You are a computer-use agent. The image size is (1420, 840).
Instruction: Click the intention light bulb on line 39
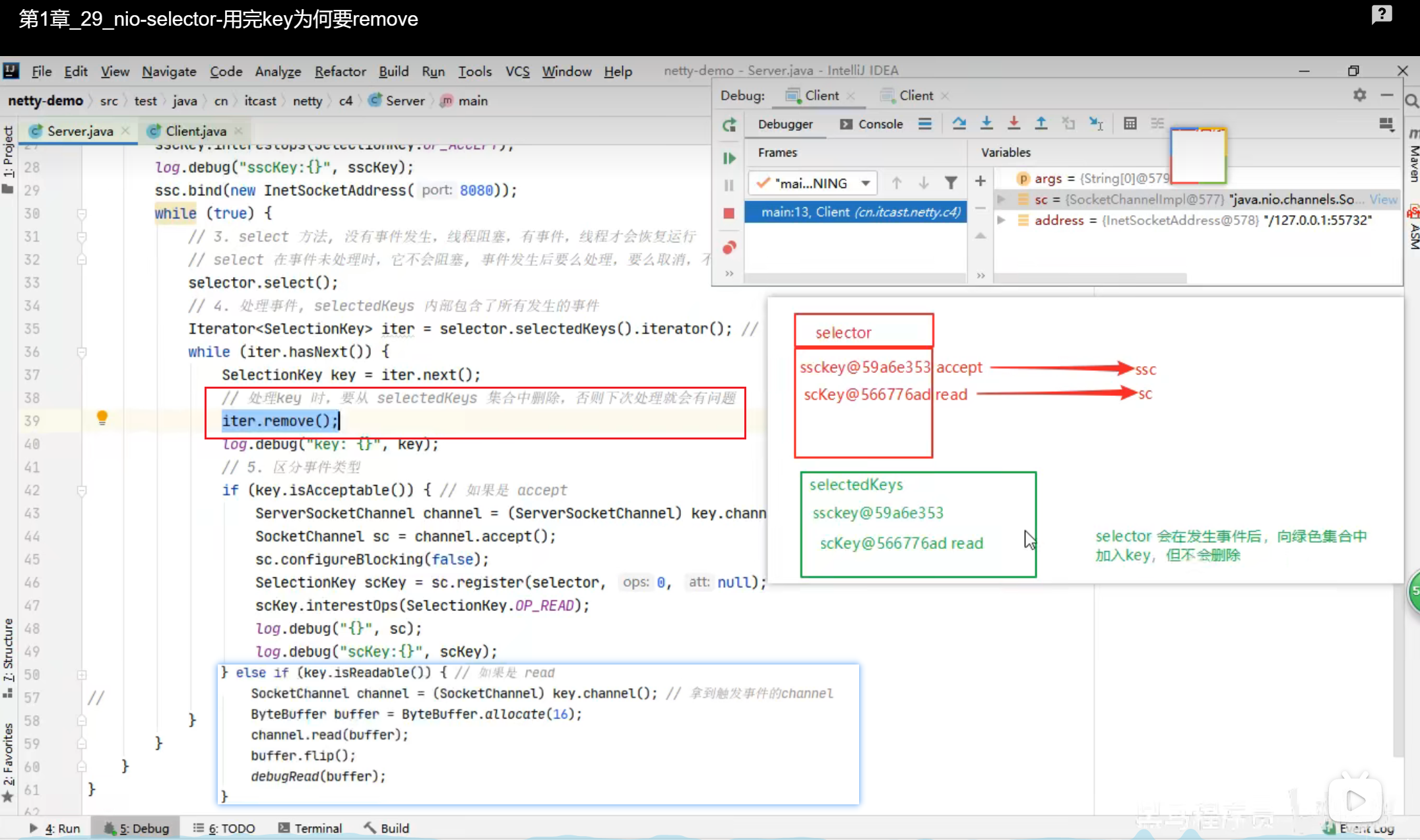102,418
